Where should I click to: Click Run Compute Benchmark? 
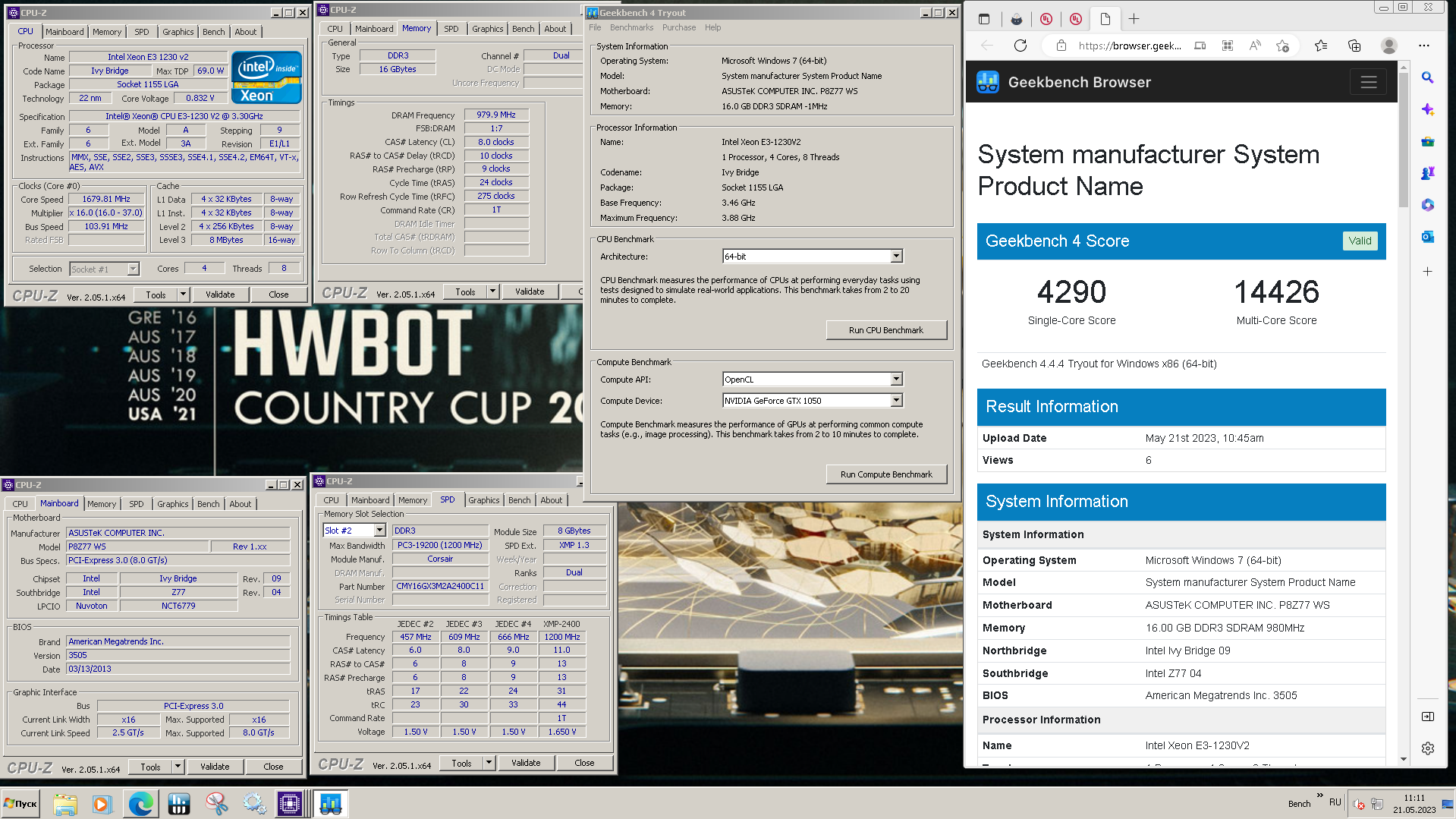885,474
